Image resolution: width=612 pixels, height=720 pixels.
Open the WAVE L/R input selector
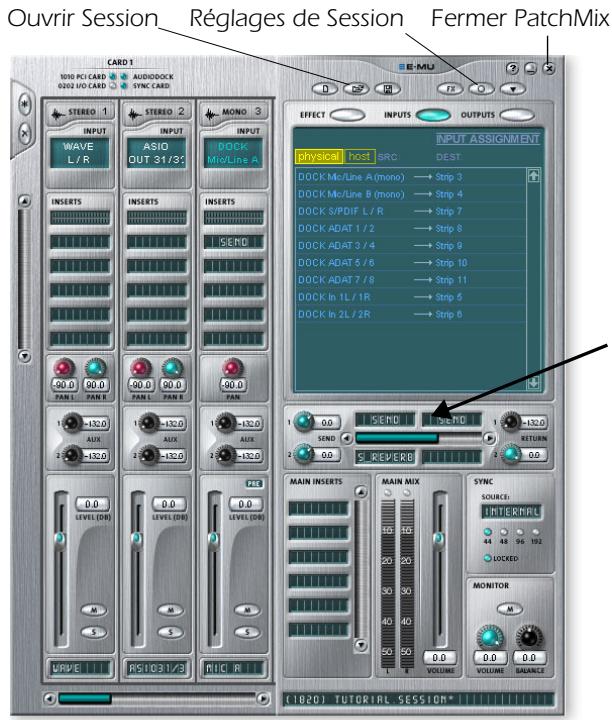tap(79, 153)
